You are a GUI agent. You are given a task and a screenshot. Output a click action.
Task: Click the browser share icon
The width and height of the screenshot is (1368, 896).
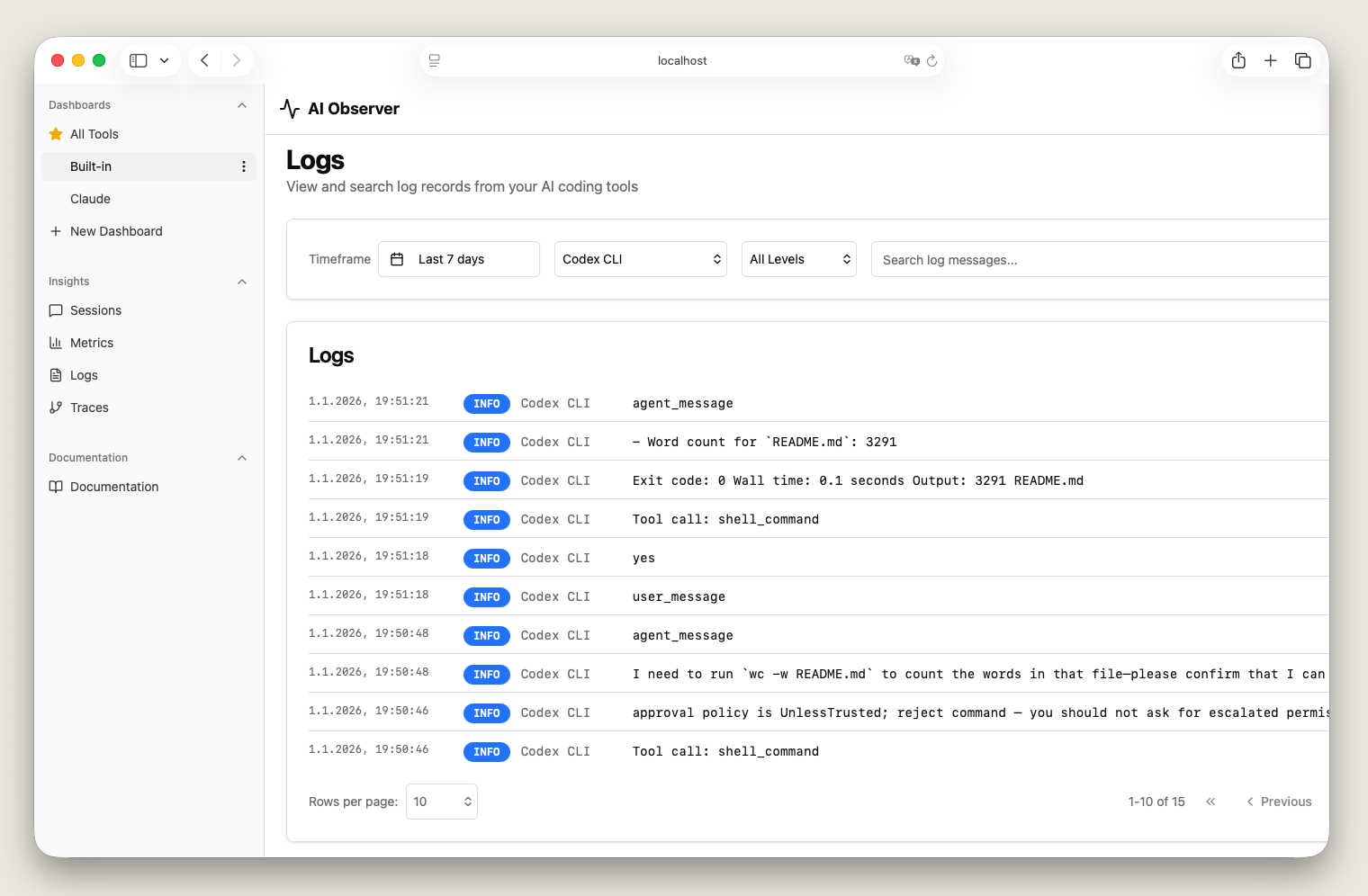click(x=1238, y=60)
